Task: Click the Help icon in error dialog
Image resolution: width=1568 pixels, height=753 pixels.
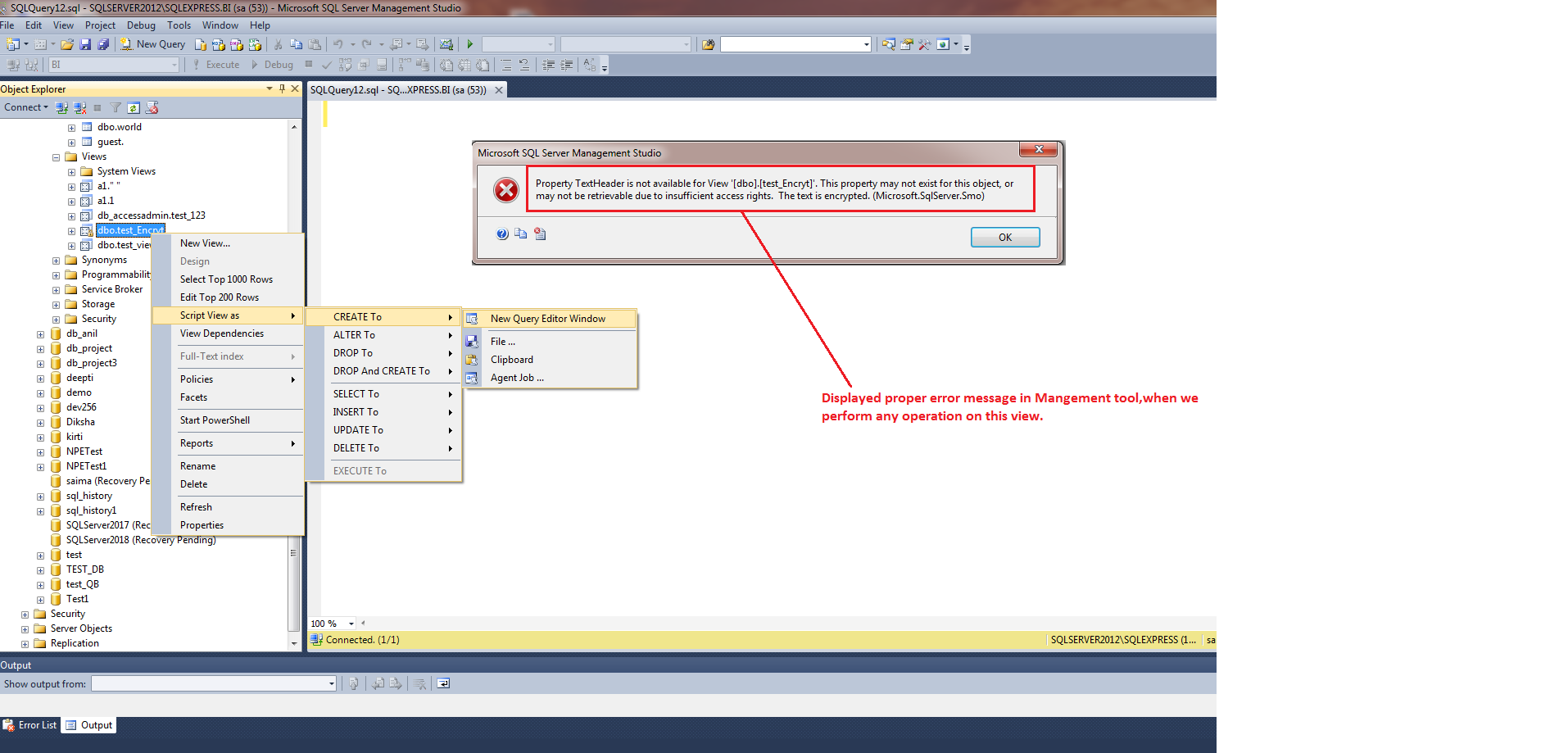Action: pos(502,234)
